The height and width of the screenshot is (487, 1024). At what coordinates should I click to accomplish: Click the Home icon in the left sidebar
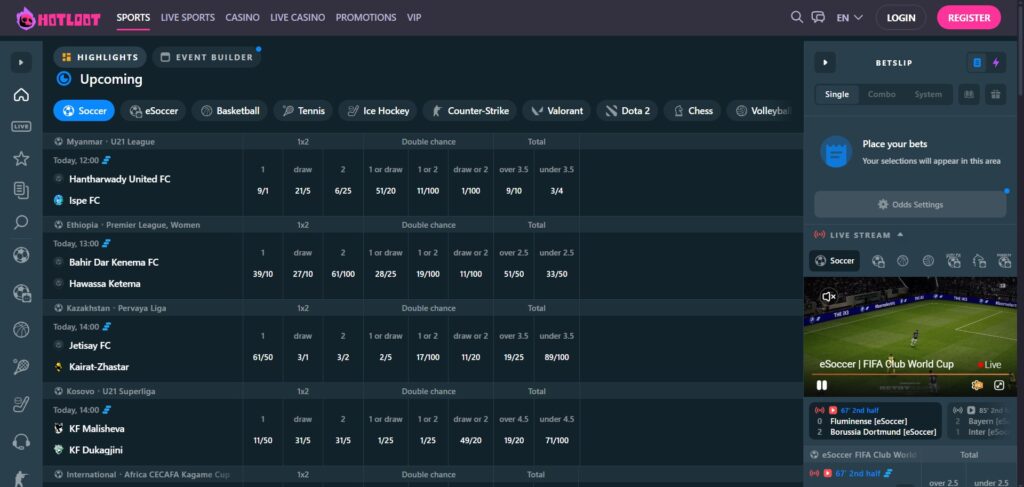tap(21, 96)
